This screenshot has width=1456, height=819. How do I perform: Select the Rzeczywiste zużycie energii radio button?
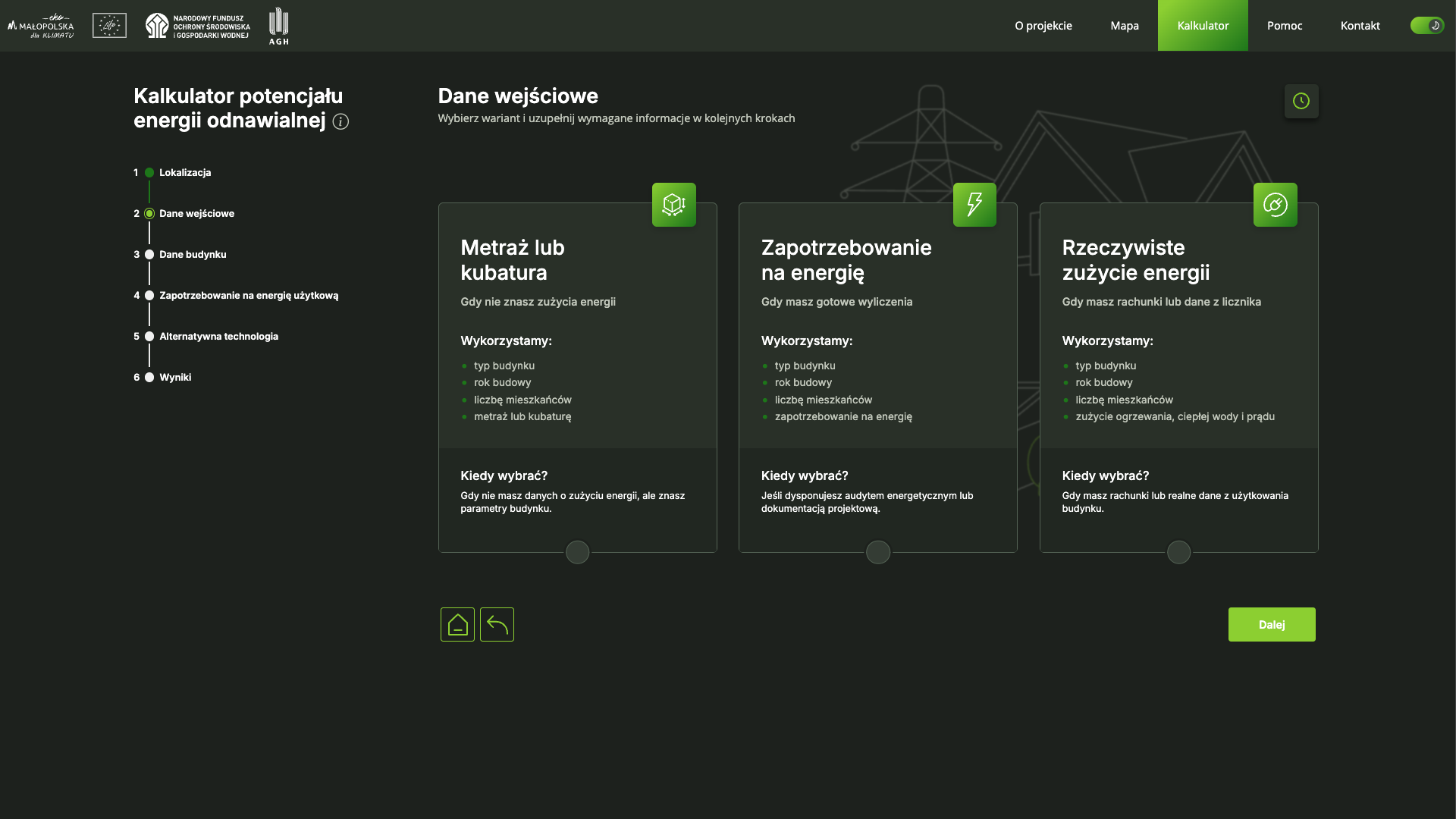[1179, 552]
